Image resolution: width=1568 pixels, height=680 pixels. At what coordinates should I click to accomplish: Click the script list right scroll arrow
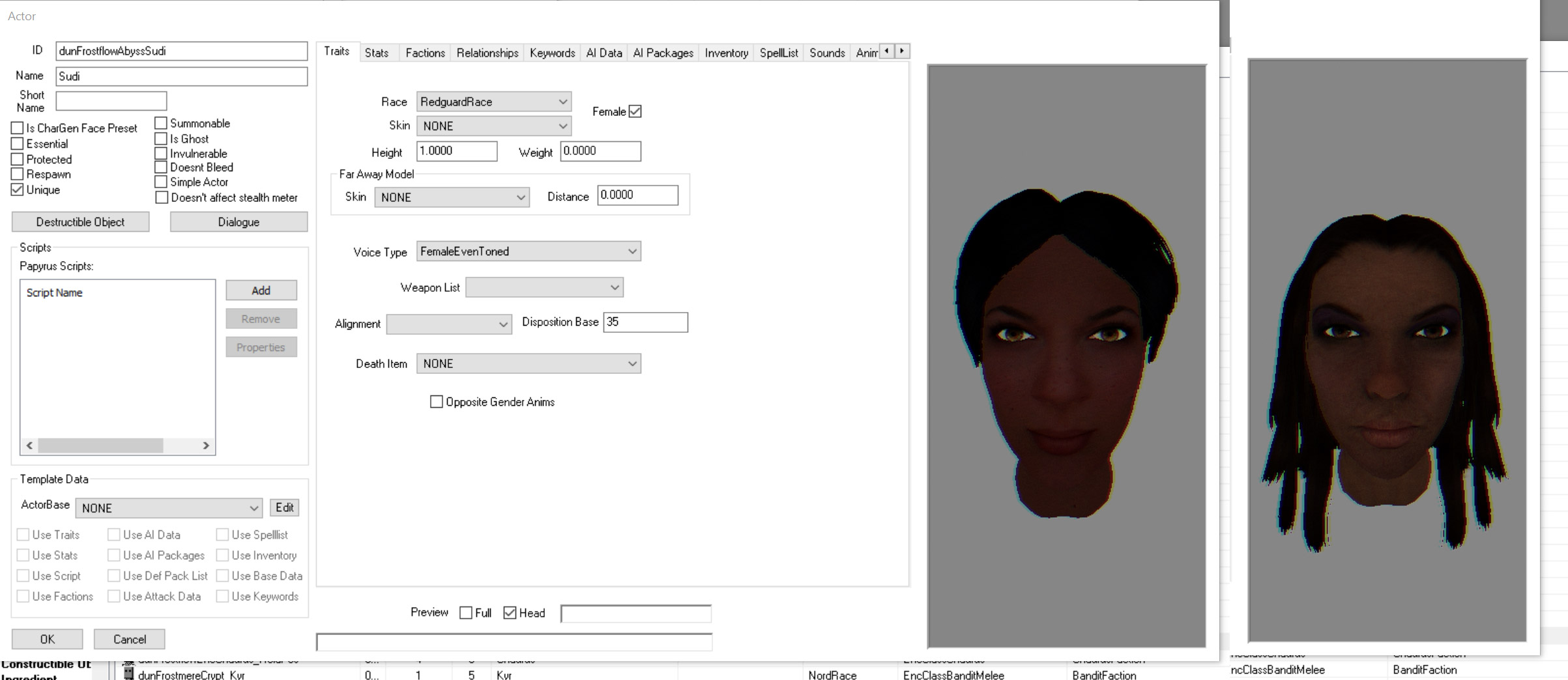coord(206,446)
